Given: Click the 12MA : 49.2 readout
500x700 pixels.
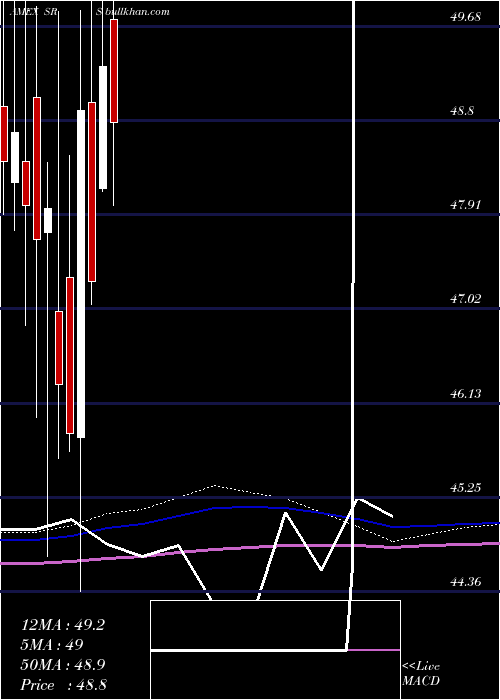Looking at the screenshot, I should tap(63, 625).
